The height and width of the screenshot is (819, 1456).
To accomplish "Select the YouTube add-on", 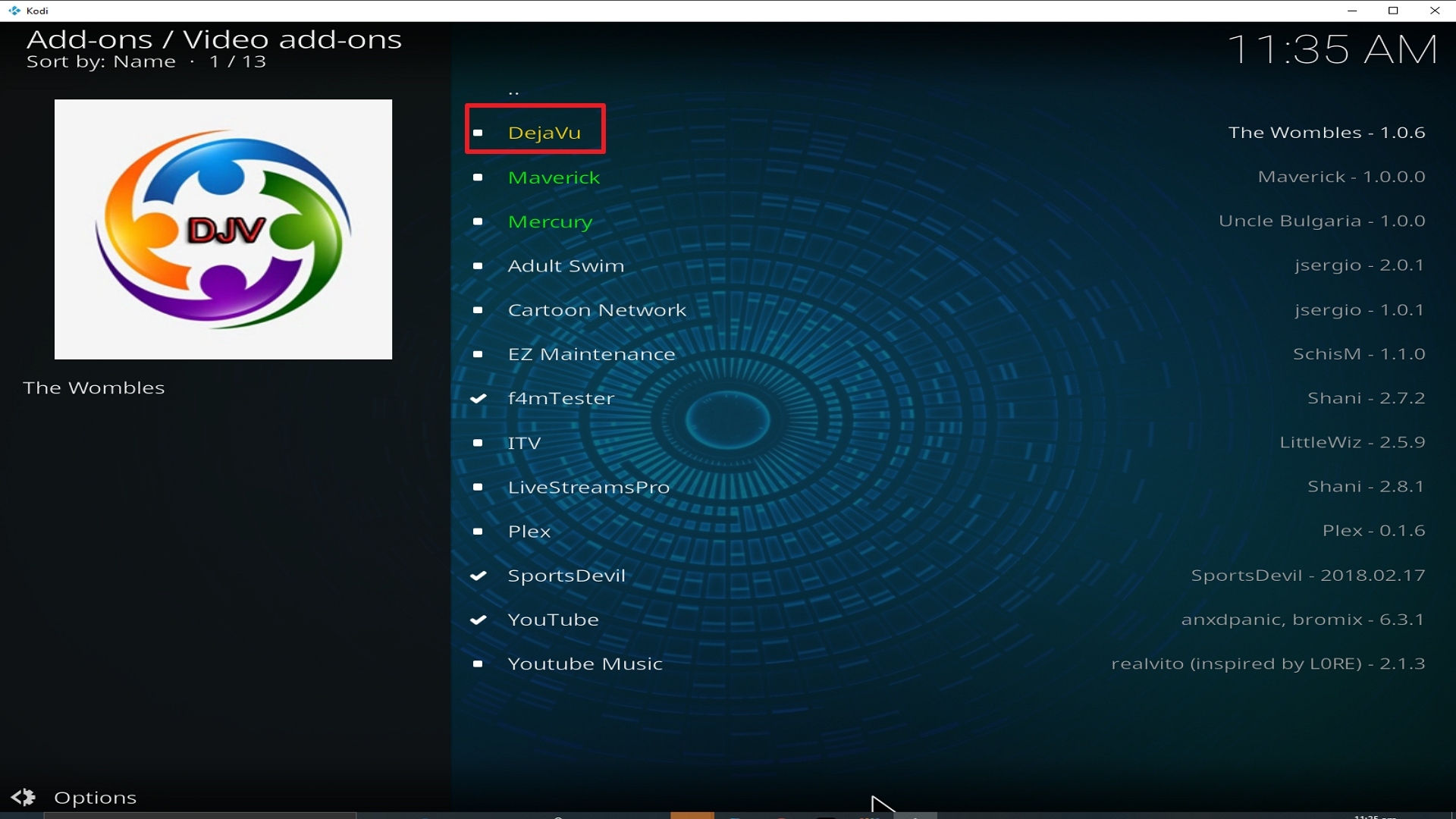I will point(554,620).
